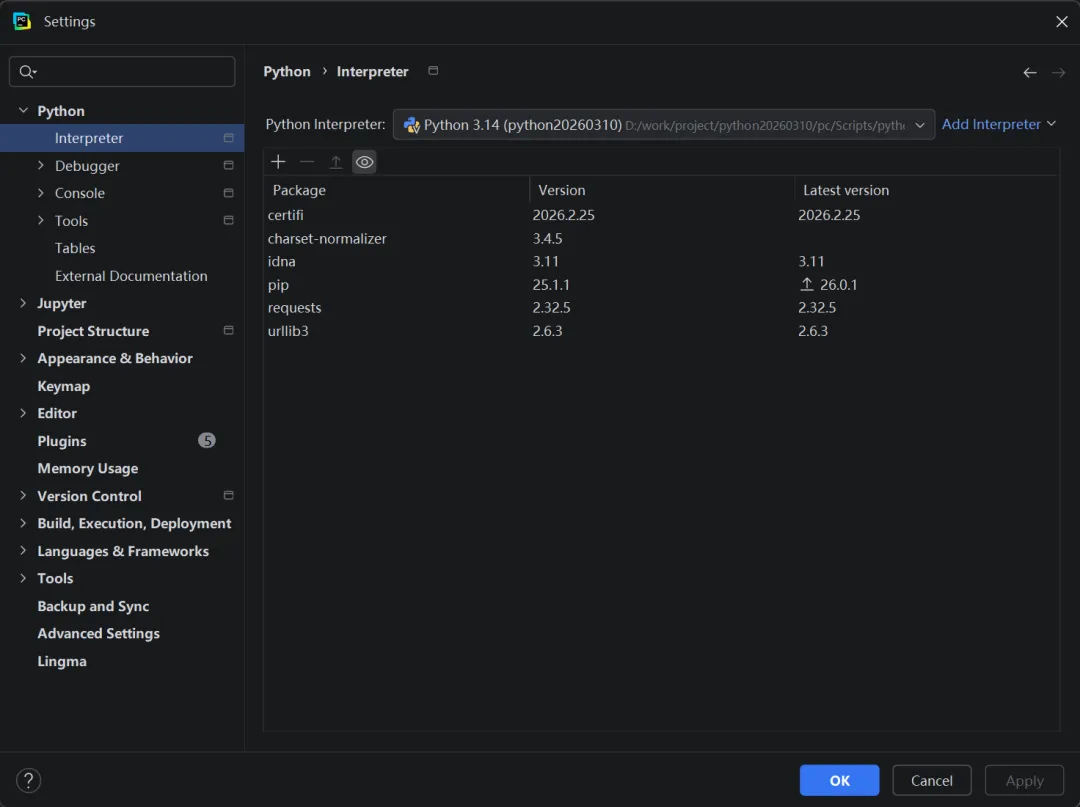Viewport: 1080px width, 807px height.
Task: Click the uninstall package minus icon
Action: coord(307,162)
